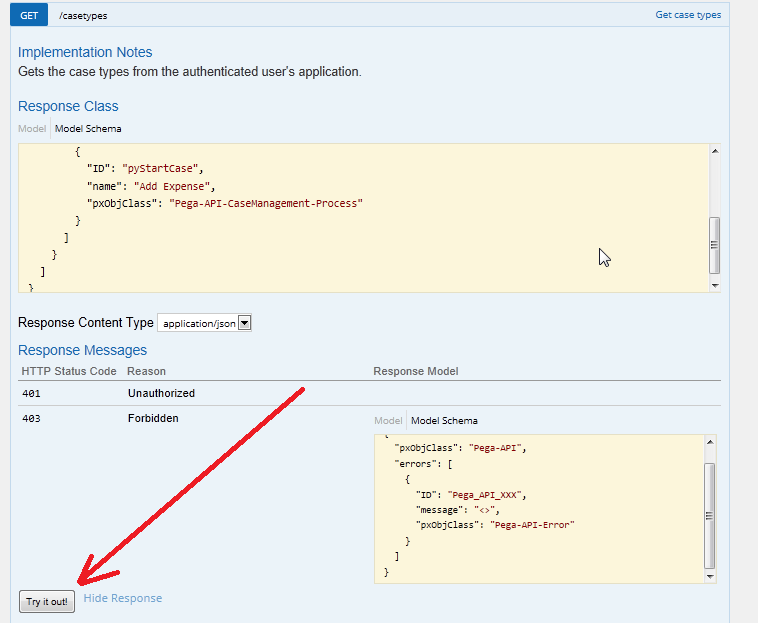Click the Response Class heading
Viewport: 758px width, 623px height.
[x=68, y=106]
